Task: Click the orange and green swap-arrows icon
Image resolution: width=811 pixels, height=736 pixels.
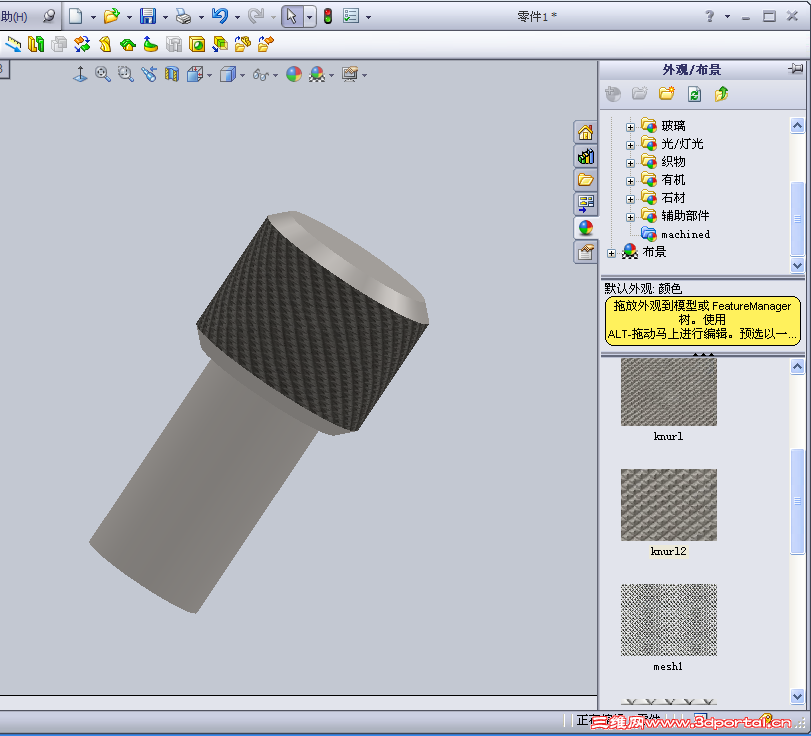Action: (82, 44)
